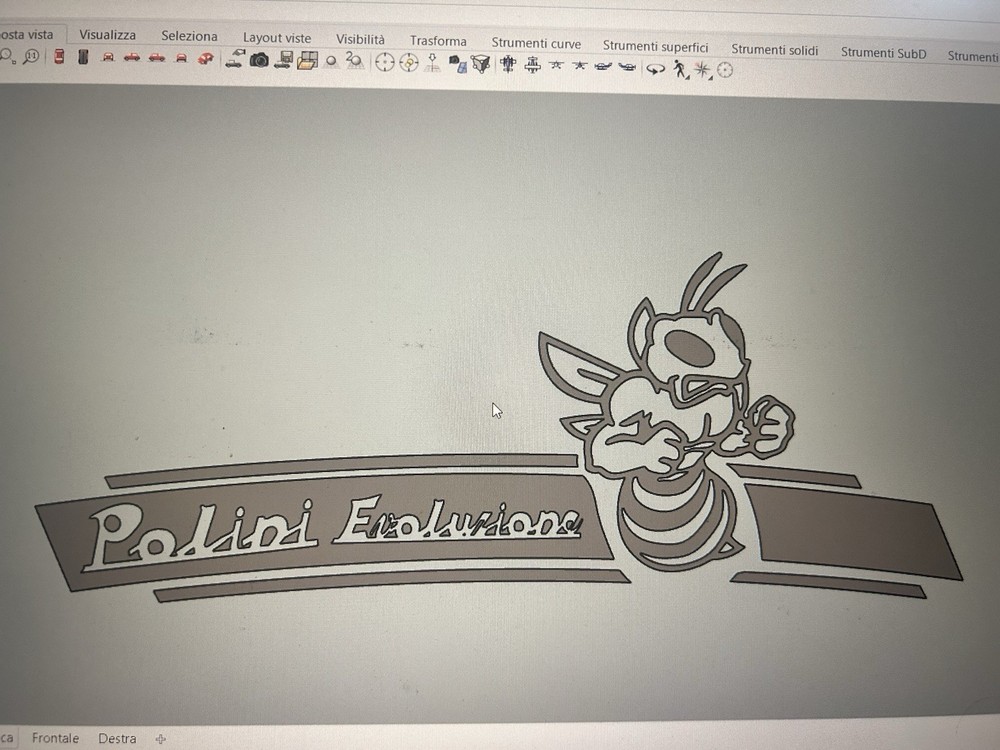This screenshot has width=1000, height=750.
Task: Click the arrow pointing onto plane icon
Action: pos(432,62)
